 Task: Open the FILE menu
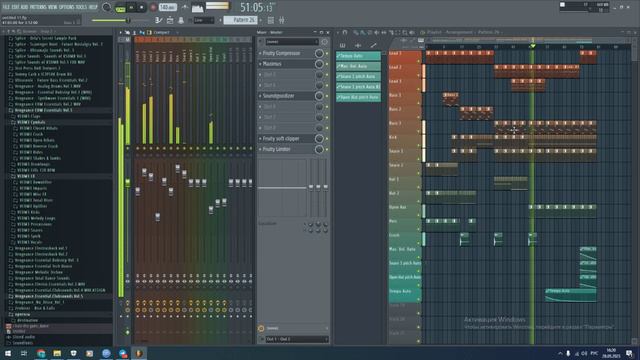[6, 7]
